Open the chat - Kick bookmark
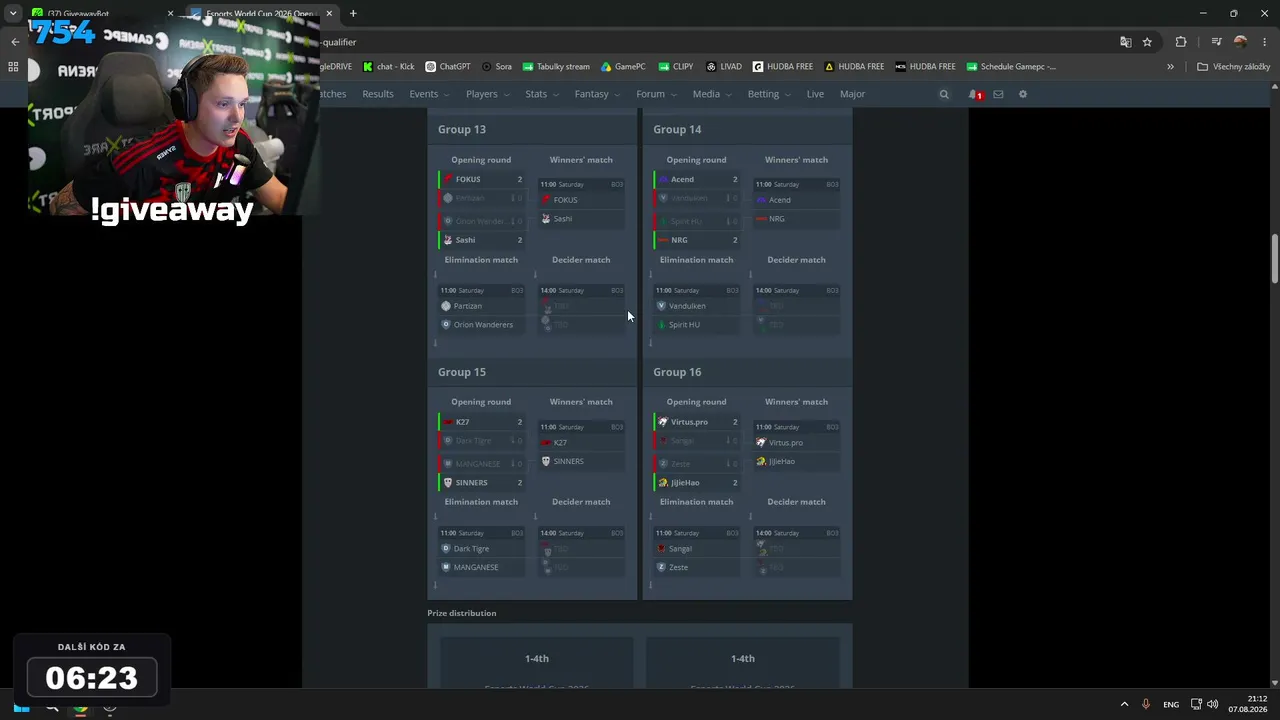This screenshot has width=1280, height=720. tap(388, 67)
